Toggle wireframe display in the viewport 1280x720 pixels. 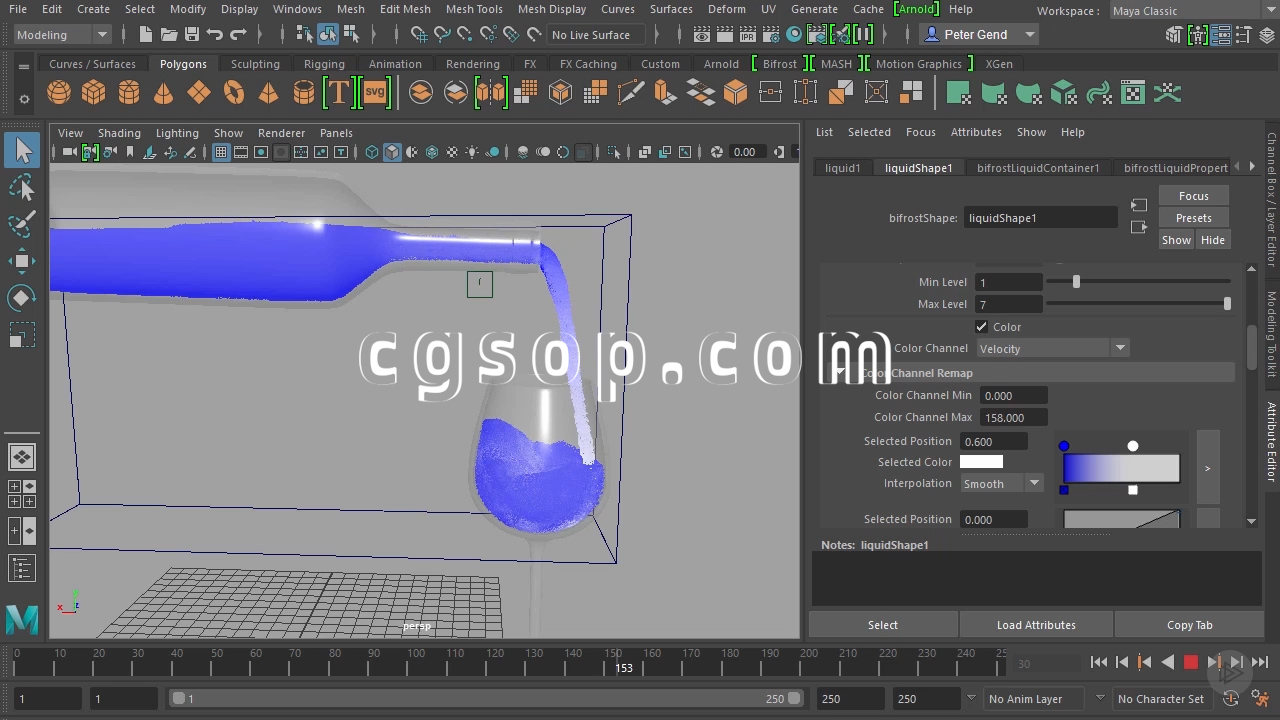pos(372,152)
